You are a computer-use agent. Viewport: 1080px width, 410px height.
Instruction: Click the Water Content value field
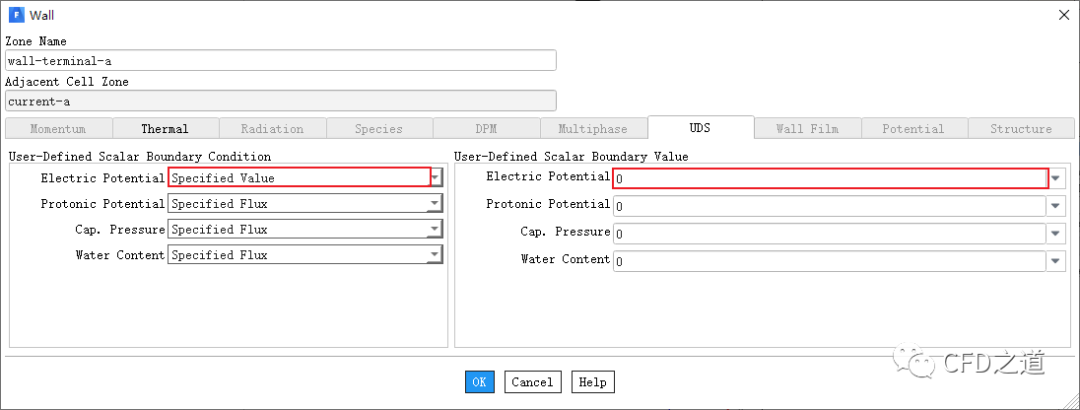click(x=830, y=260)
